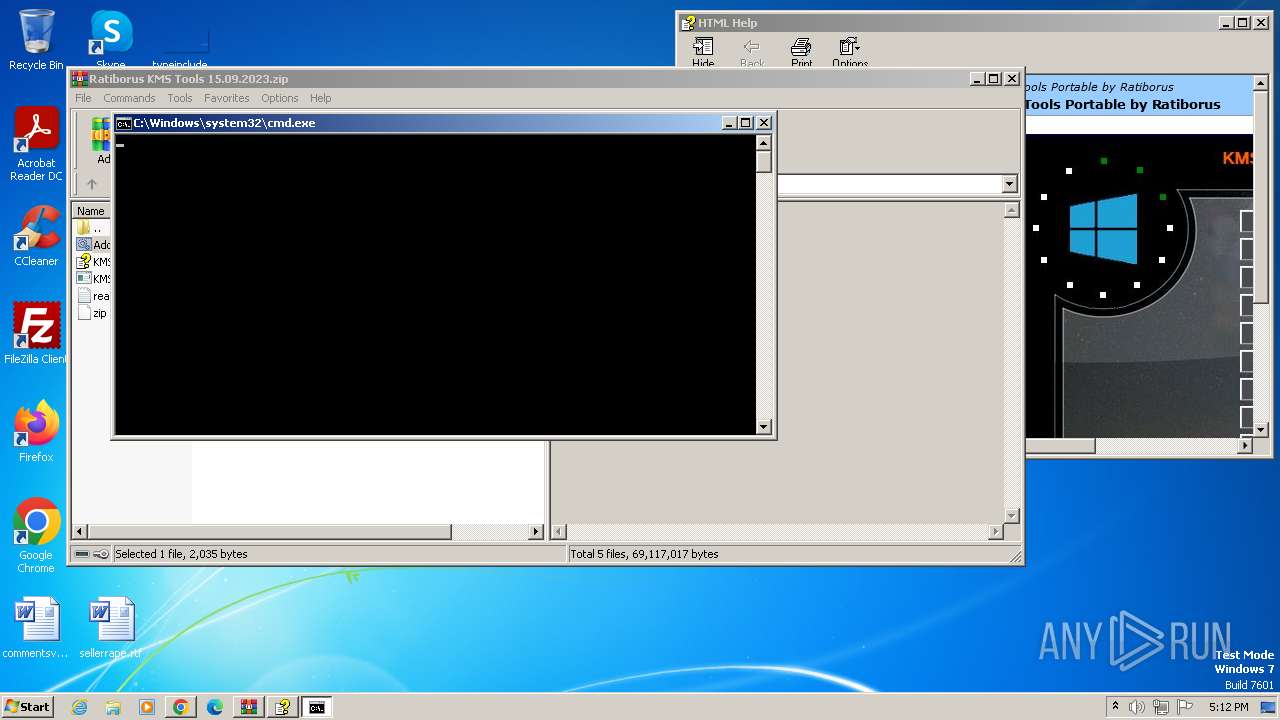Screen dimensions: 1280x720
Task: Open WinRAR Favorites menu
Action: click(227, 98)
